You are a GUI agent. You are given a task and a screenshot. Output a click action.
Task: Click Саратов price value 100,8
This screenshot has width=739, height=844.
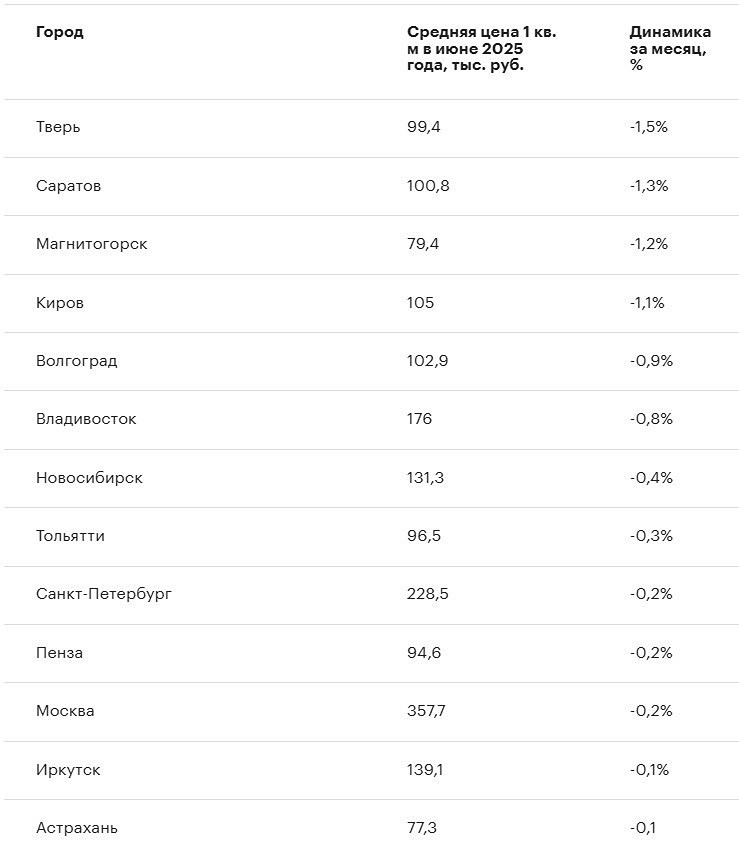click(428, 186)
